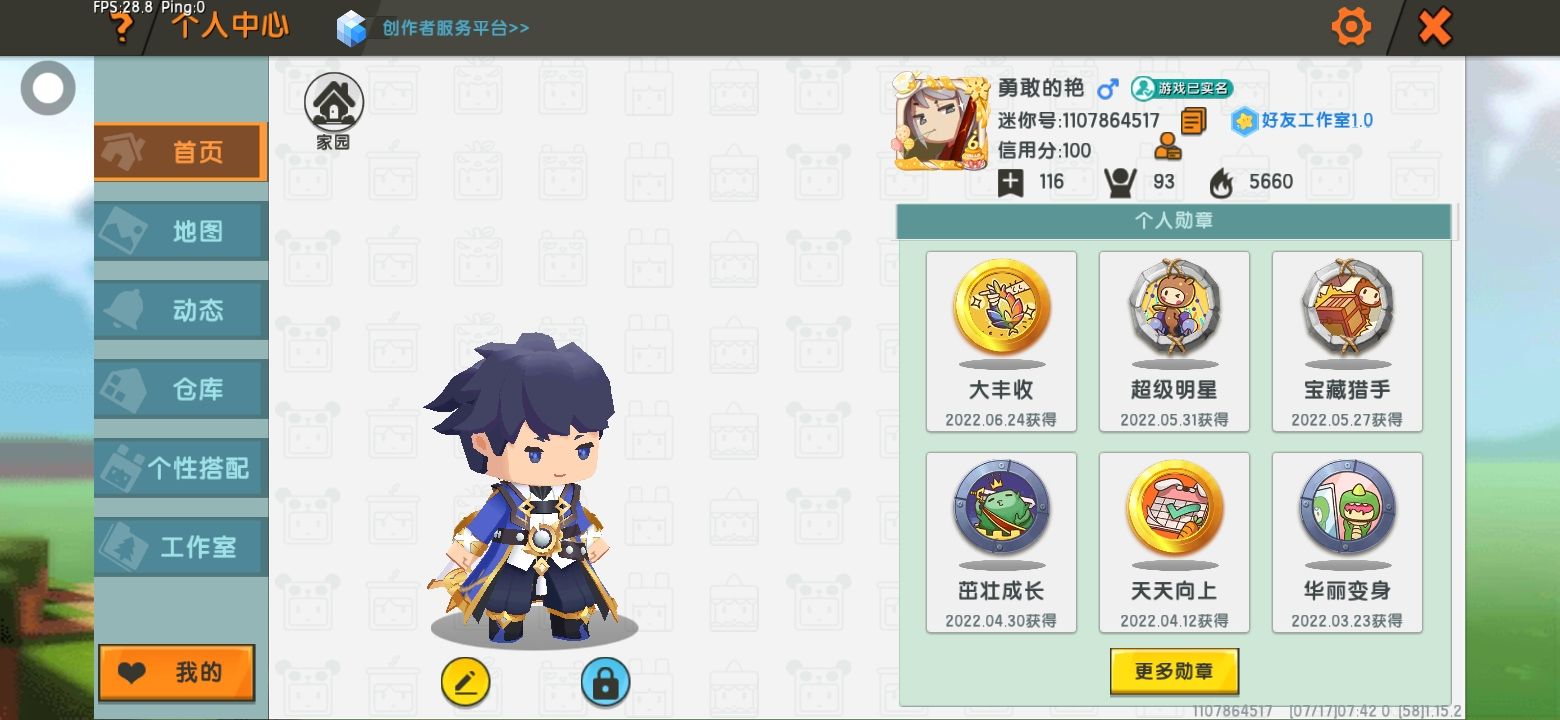Click the 我的 heart button
Image resolution: width=1560 pixels, height=720 pixels.
[177, 673]
